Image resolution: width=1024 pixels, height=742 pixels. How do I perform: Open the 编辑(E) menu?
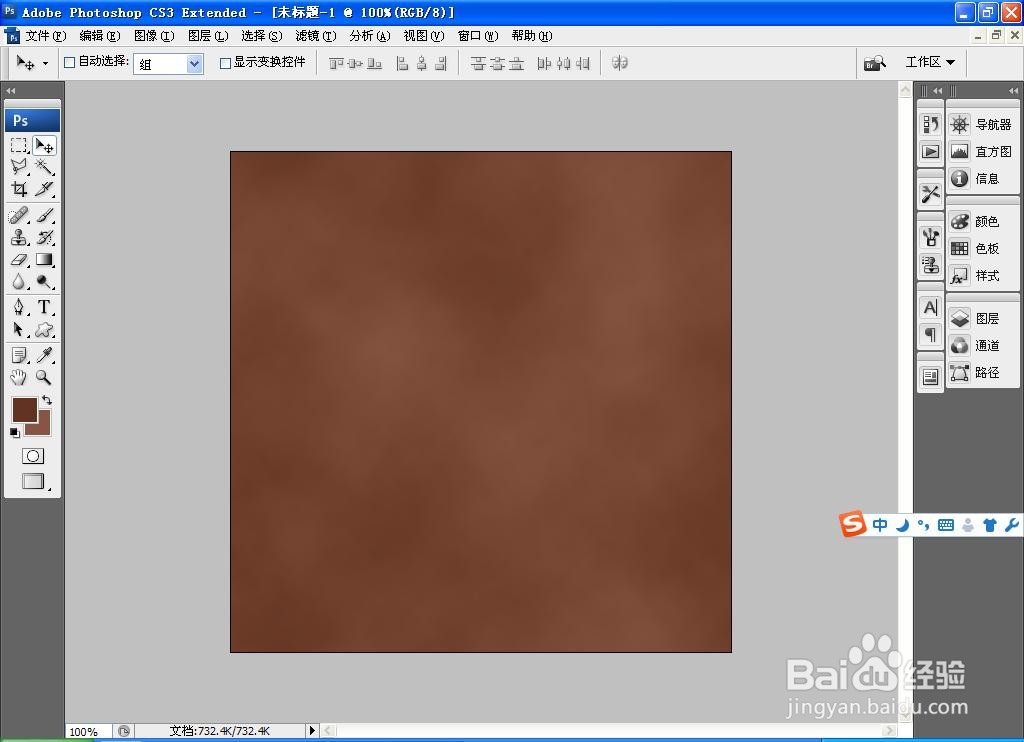[x=100, y=36]
